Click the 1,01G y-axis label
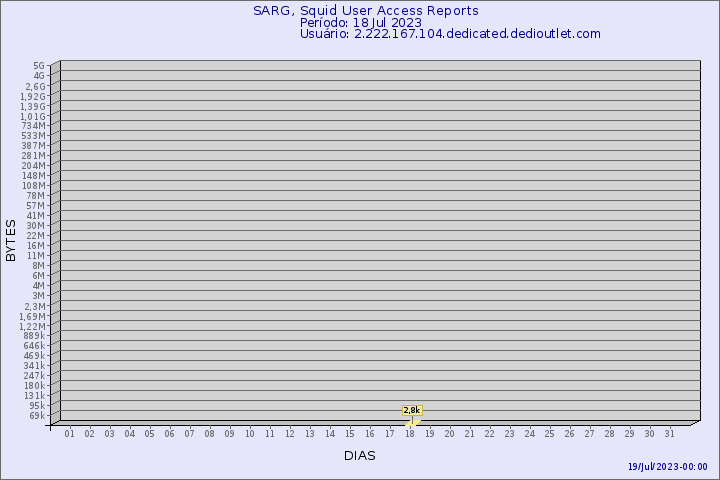720x480 pixels. [33, 117]
